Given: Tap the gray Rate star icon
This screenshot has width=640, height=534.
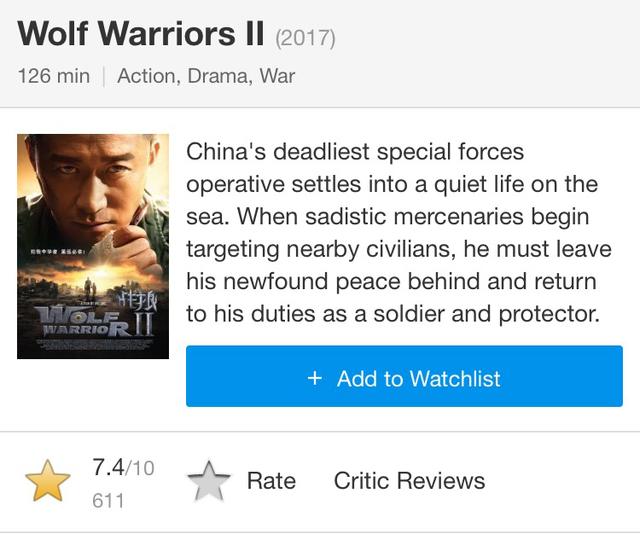Looking at the screenshot, I should coord(209,481).
